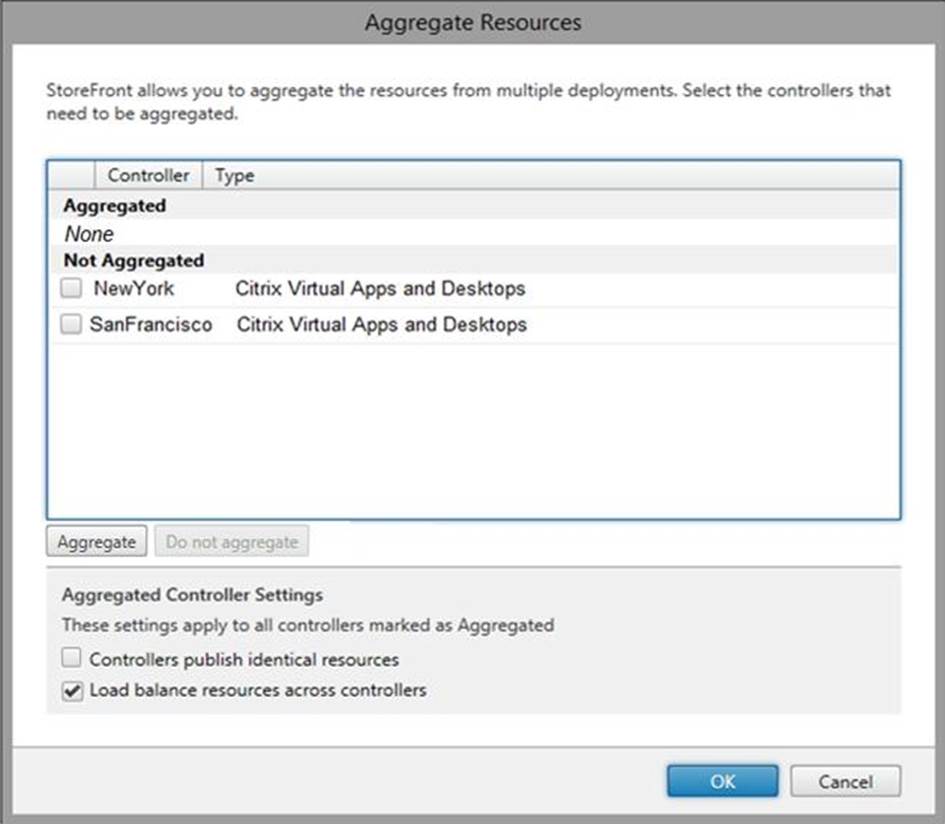Check the NewYork controller checkbox
This screenshot has height=824, width=945.
pos(71,289)
